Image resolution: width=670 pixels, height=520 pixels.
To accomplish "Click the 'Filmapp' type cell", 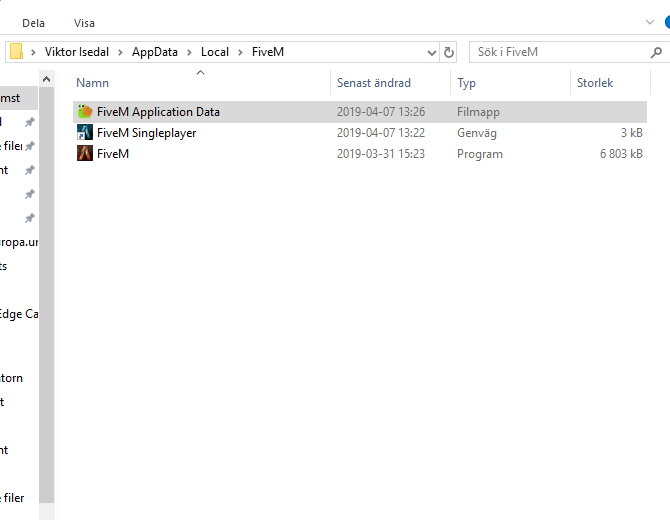I will (478, 112).
